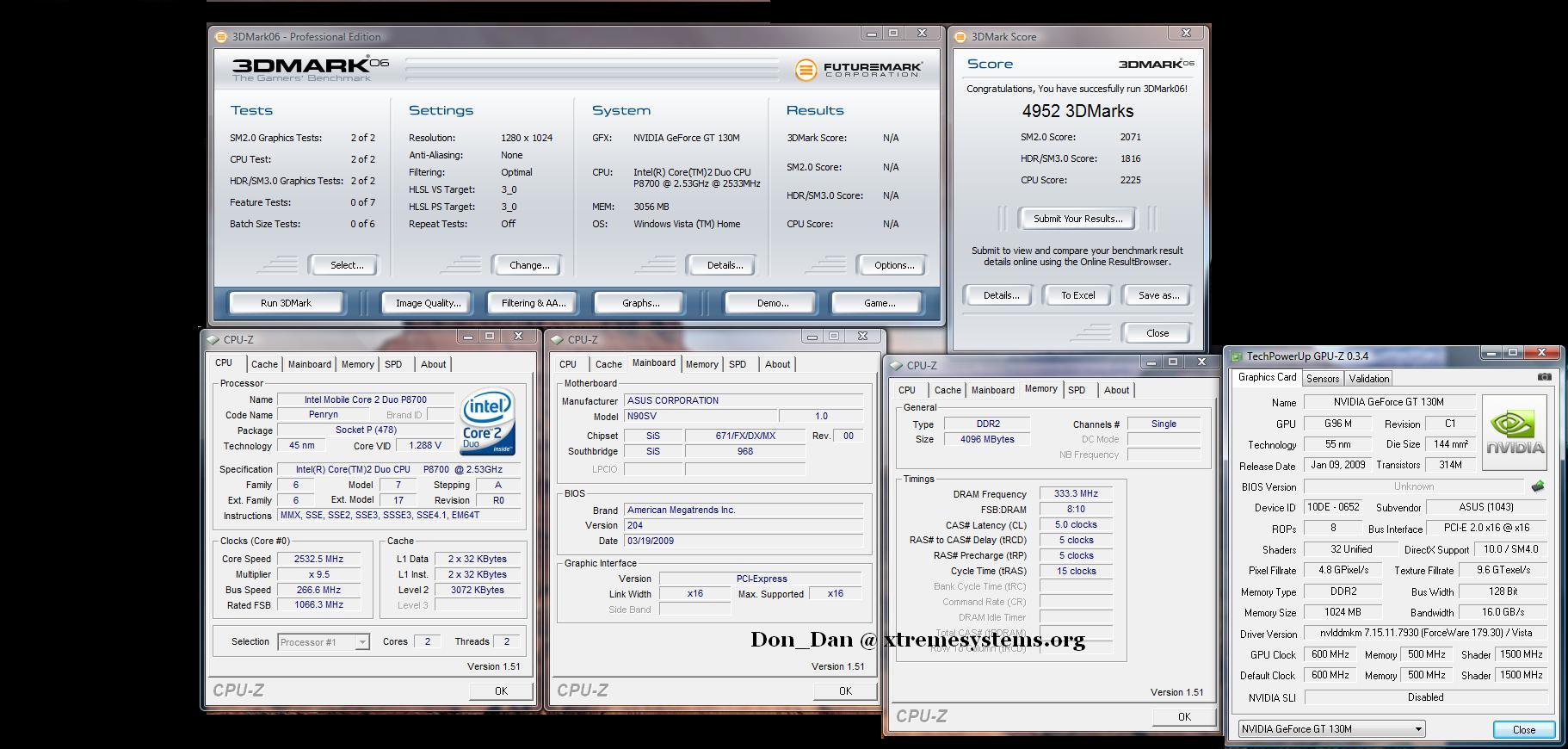The image size is (1568, 749).
Task: Open Graphs... in 3DMark06
Action: [x=640, y=303]
